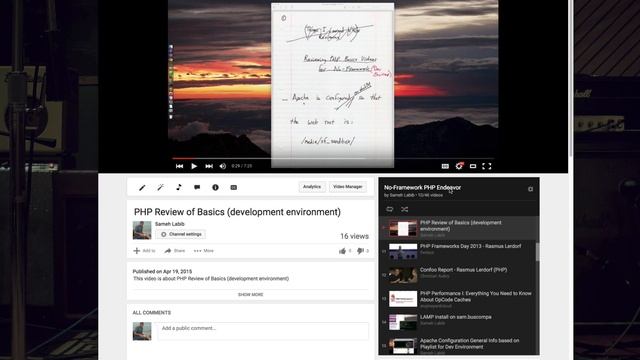Seek on the video progress bar
This screenshot has height=360, width=640.
coord(333,158)
